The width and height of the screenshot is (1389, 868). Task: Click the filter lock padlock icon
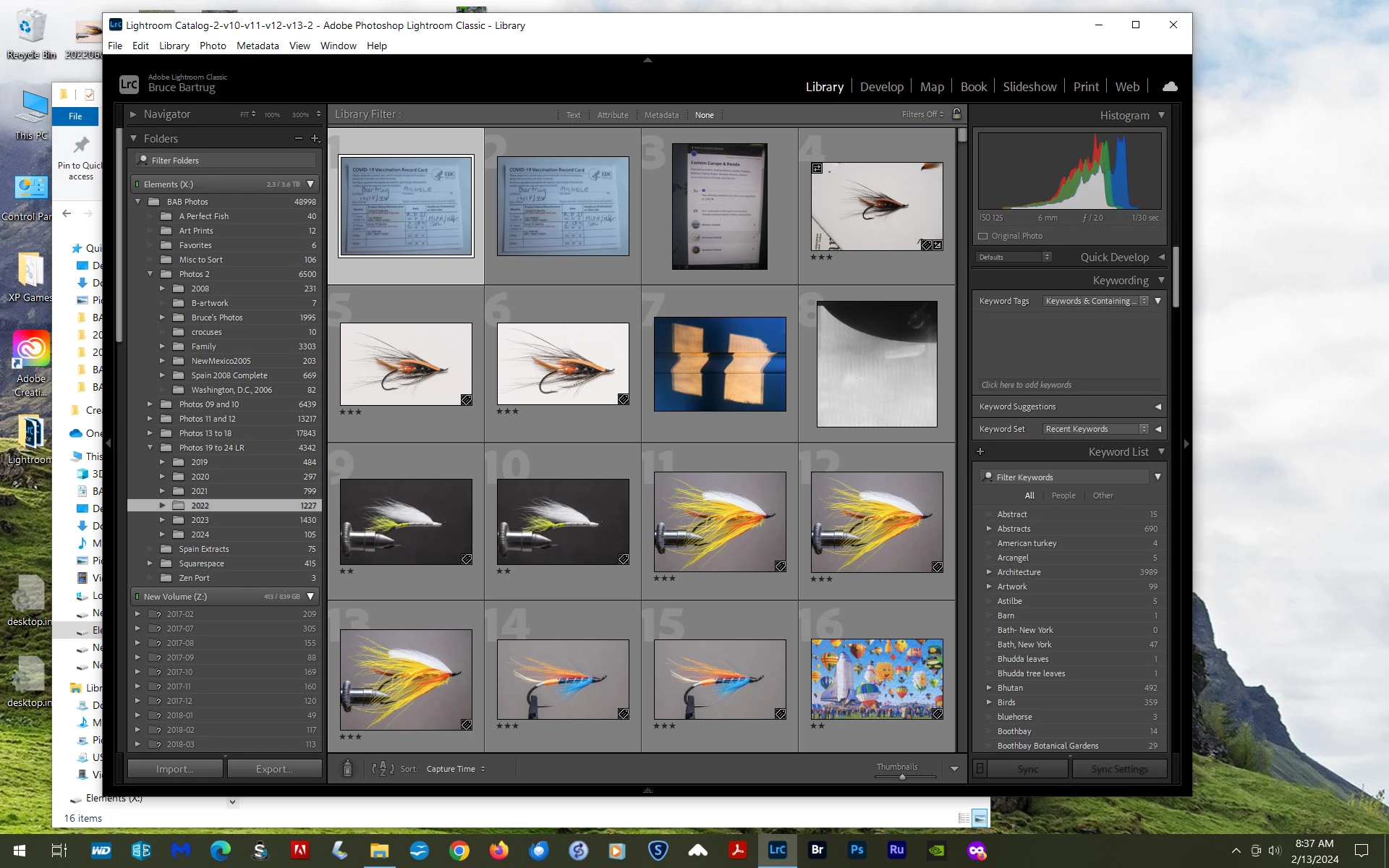[x=956, y=114]
